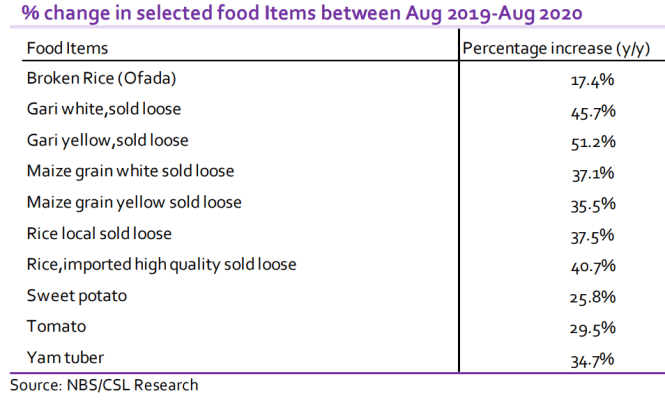Click the Maize grain white sold loose label
The width and height of the screenshot is (665, 400).
130,171
